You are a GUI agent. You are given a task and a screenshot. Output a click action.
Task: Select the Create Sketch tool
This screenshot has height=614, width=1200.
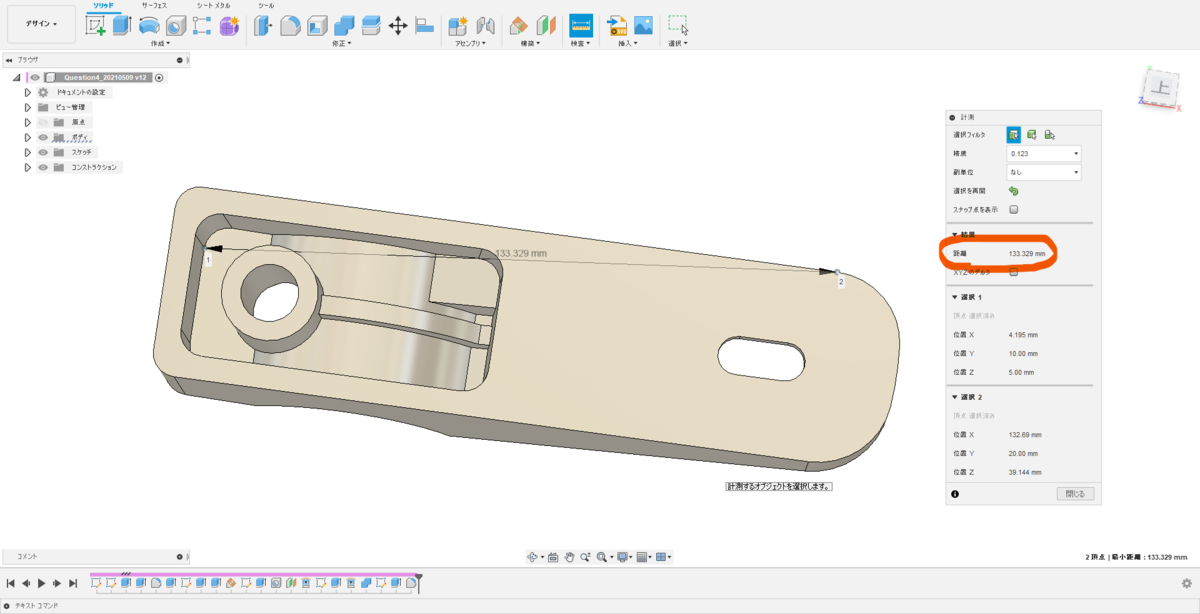point(96,26)
